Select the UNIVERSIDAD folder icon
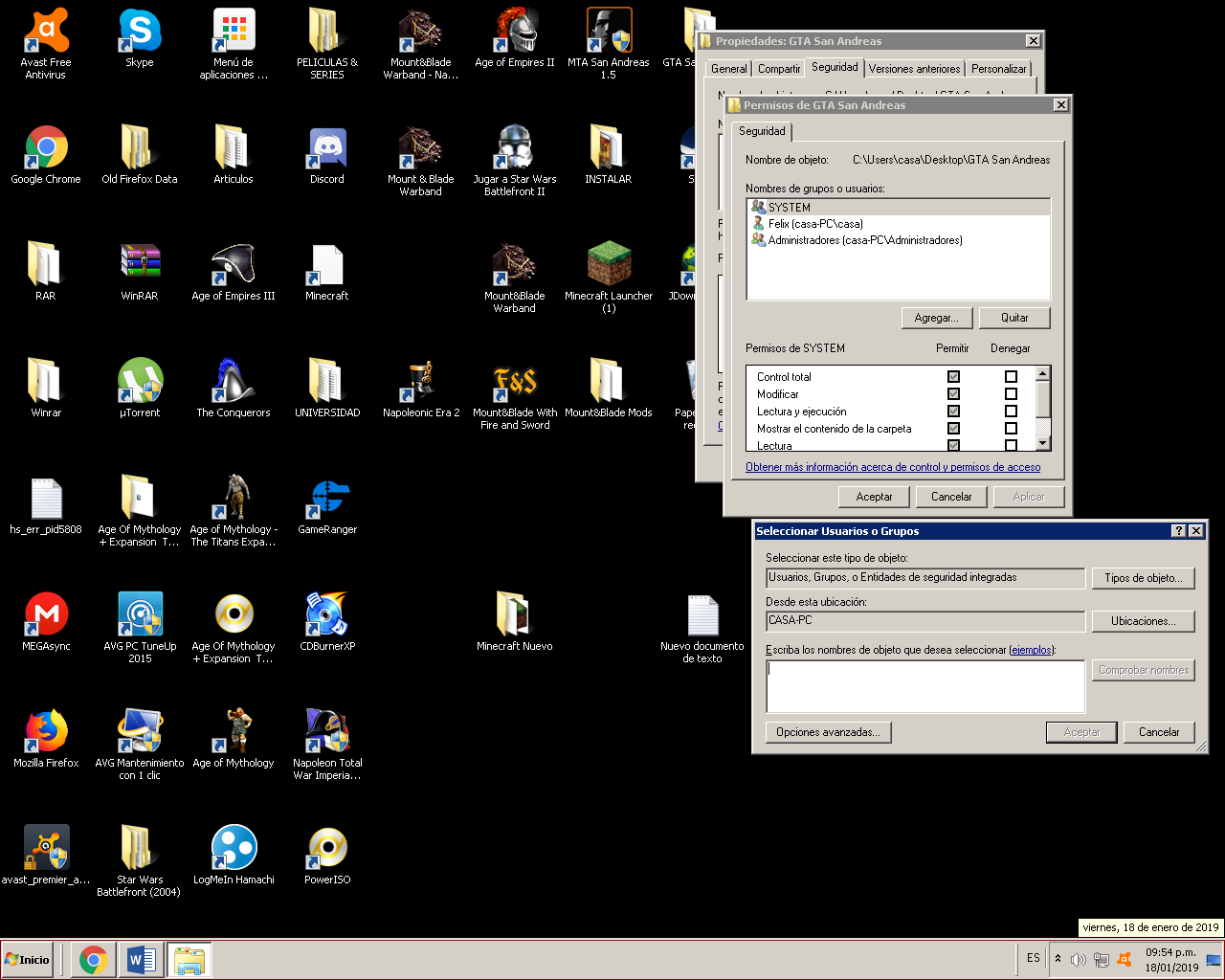The width and height of the screenshot is (1225, 980). [x=327, y=389]
